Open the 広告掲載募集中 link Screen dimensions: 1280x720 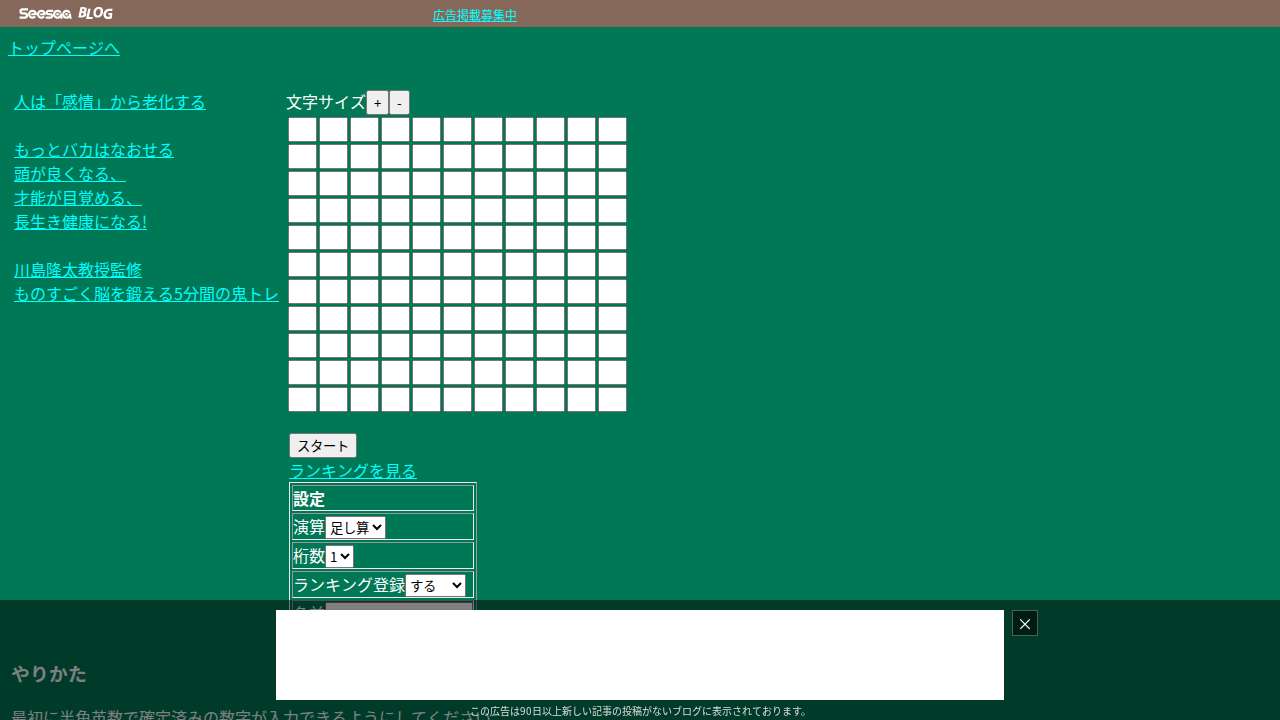pos(475,15)
